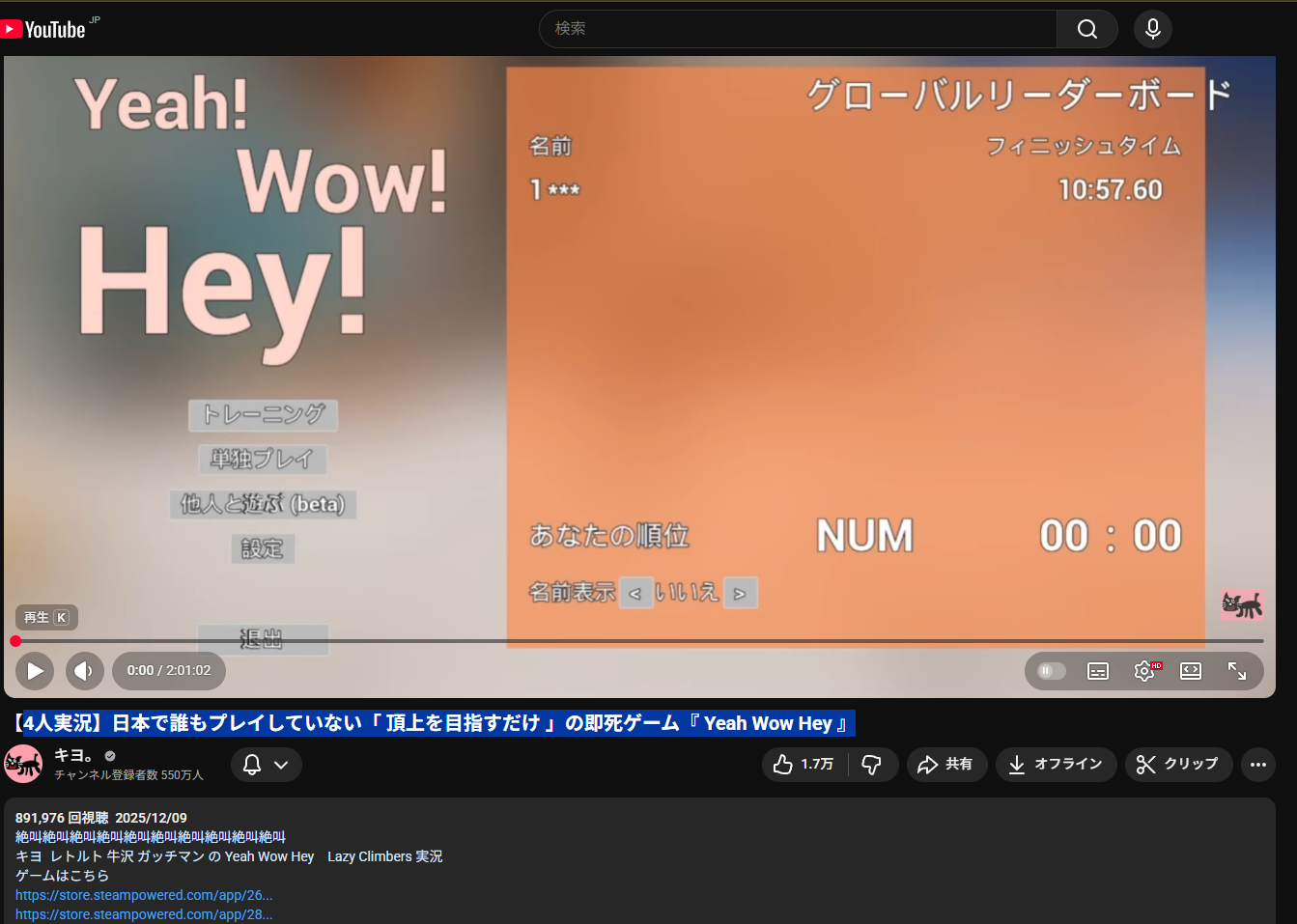Turn on subtitles with the captions button
The height and width of the screenshot is (924, 1297).
click(x=1098, y=671)
